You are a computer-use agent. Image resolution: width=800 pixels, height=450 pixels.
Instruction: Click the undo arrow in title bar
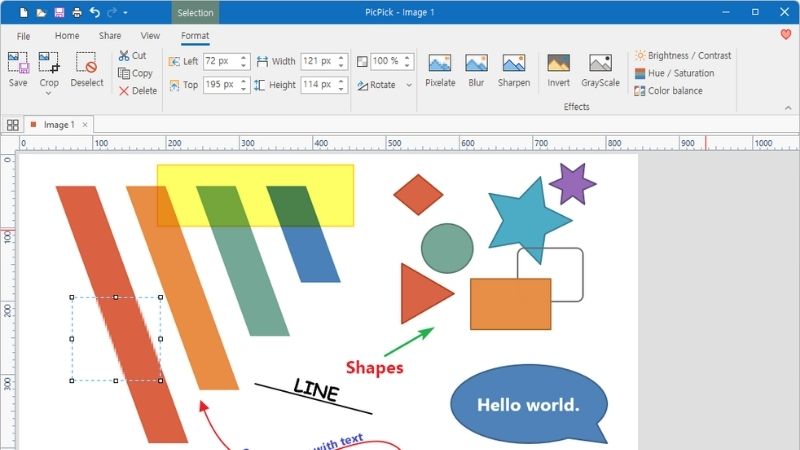94,12
